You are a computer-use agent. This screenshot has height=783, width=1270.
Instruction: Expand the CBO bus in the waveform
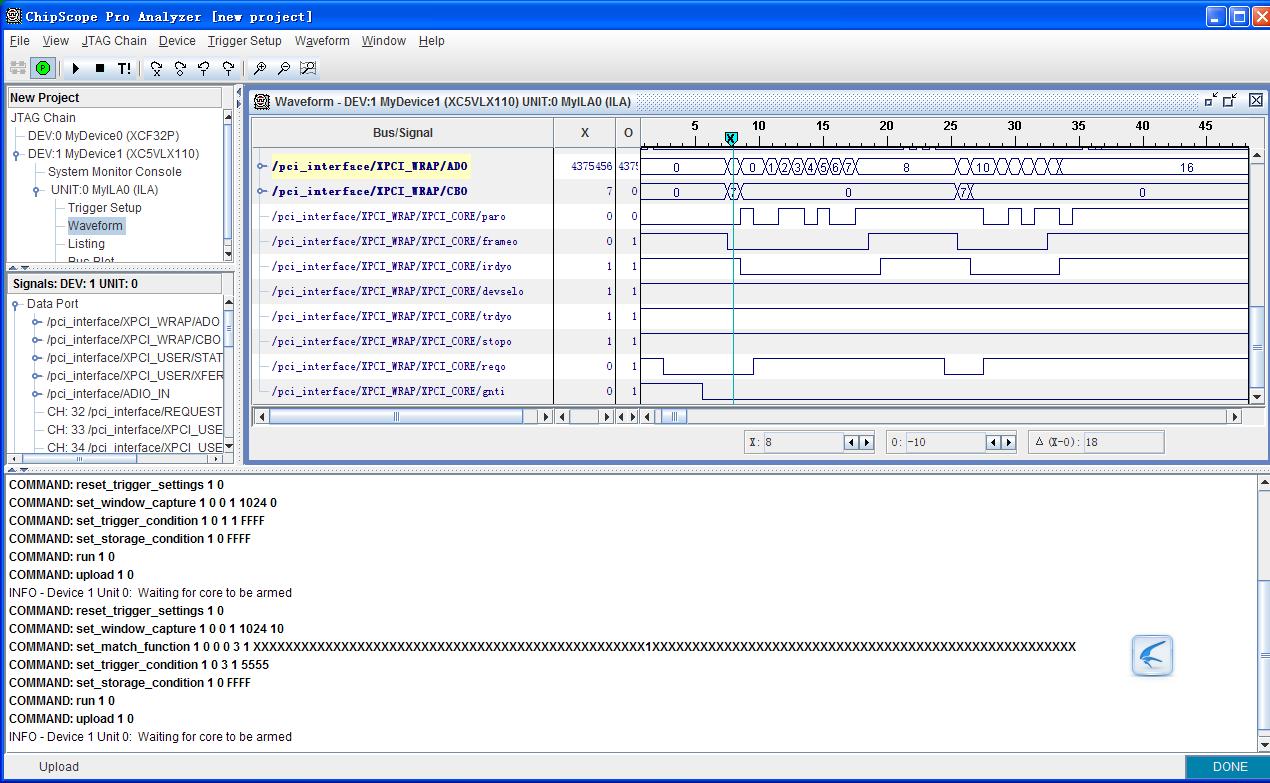tap(262, 192)
